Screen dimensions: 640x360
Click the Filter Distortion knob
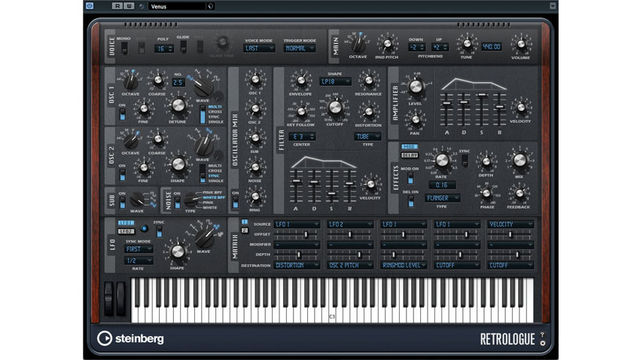(368, 111)
